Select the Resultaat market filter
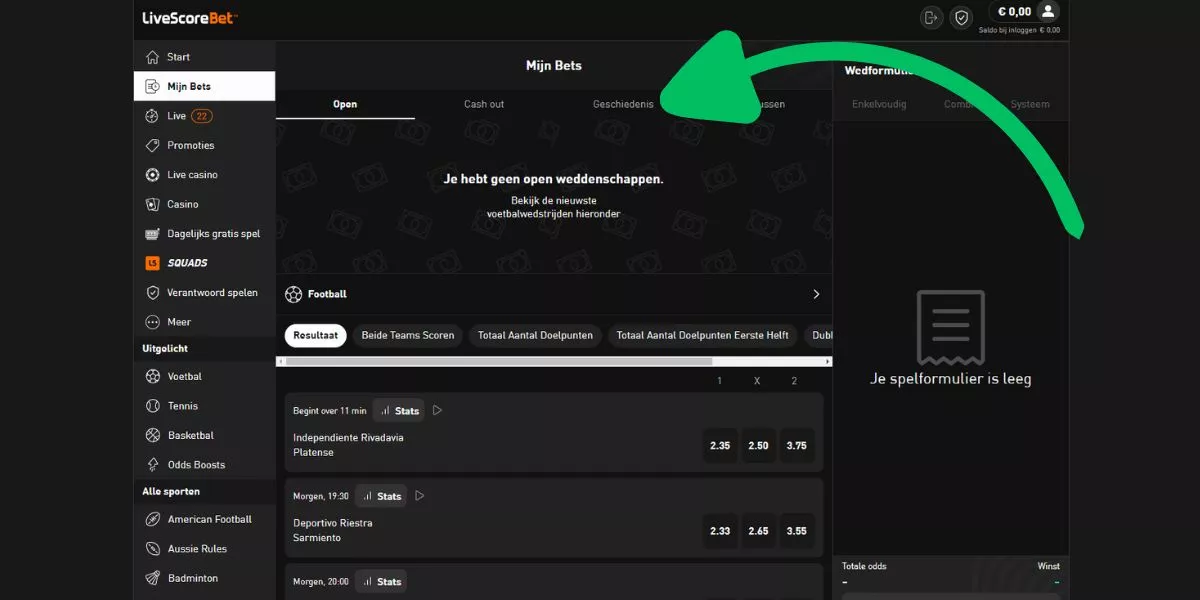 click(316, 335)
